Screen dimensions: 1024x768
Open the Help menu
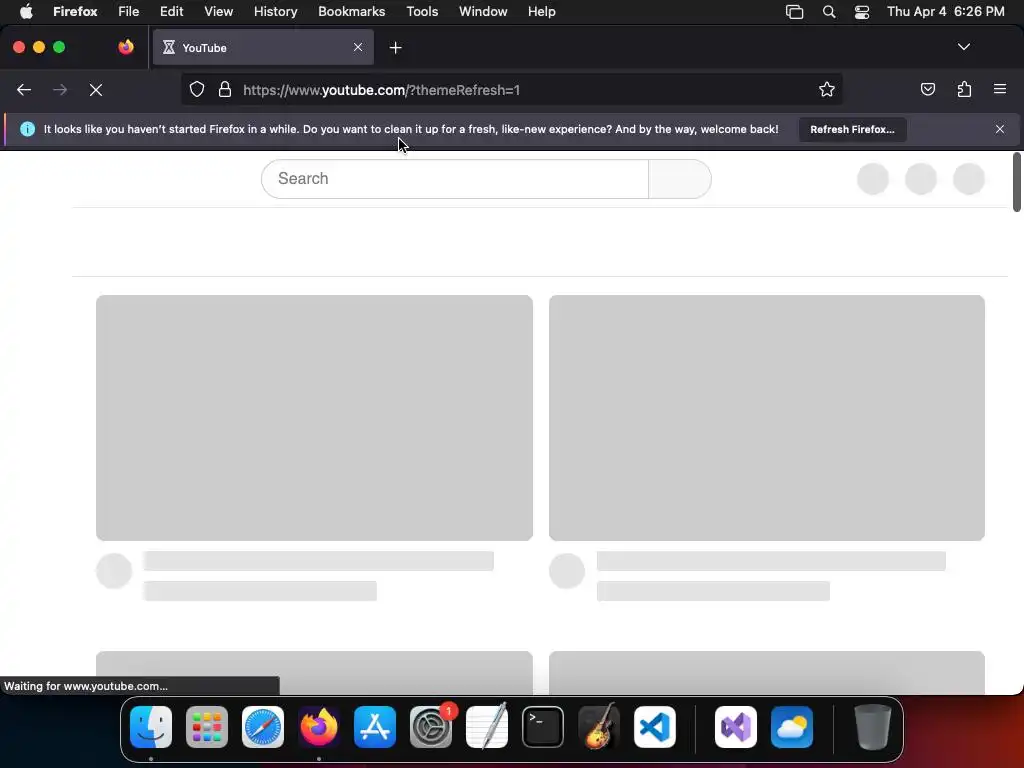point(541,12)
